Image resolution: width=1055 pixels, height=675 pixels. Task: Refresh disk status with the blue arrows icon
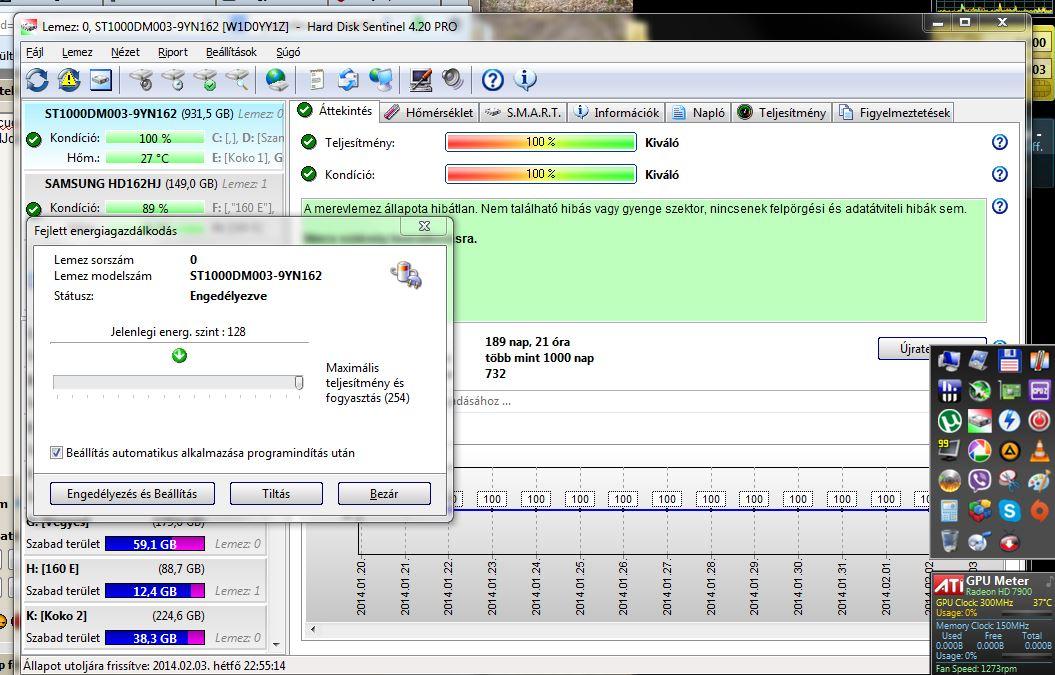[37, 80]
